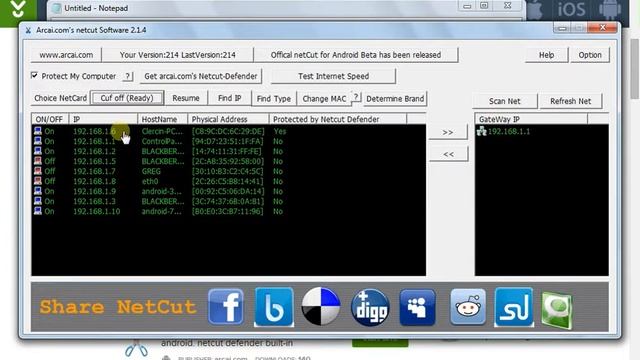Share via the Reddit icon
Screen dimensions: 640x360
click(x=468, y=307)
